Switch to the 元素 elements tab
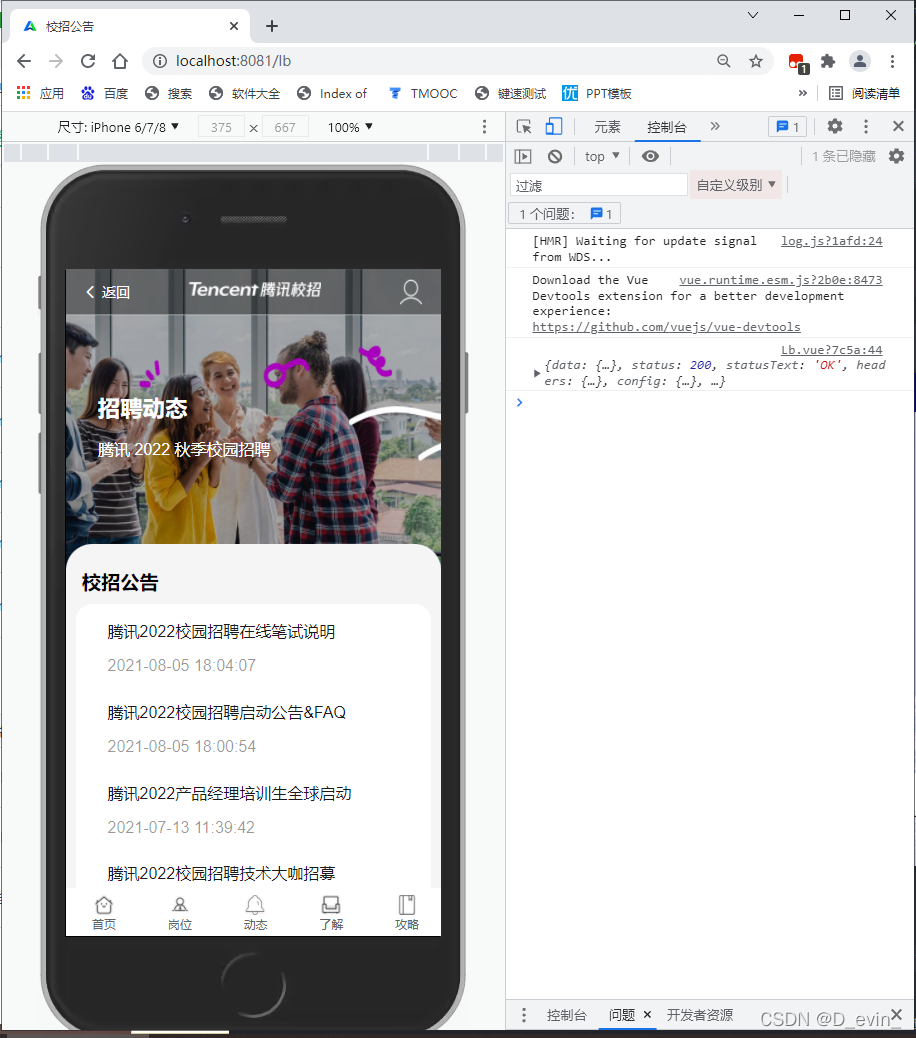Image resolution: width=916 pixels, height=1038 pixels. (x=607, y=126)
